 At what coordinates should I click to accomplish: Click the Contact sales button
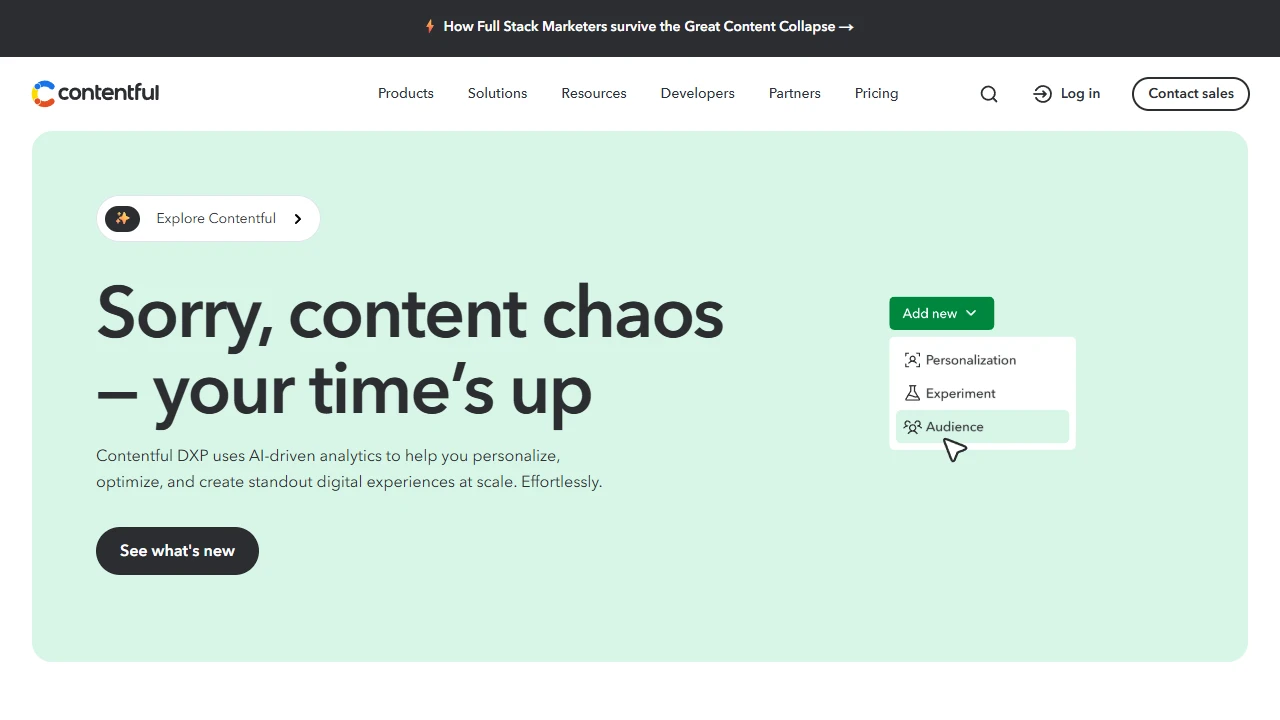[1190, 93]
